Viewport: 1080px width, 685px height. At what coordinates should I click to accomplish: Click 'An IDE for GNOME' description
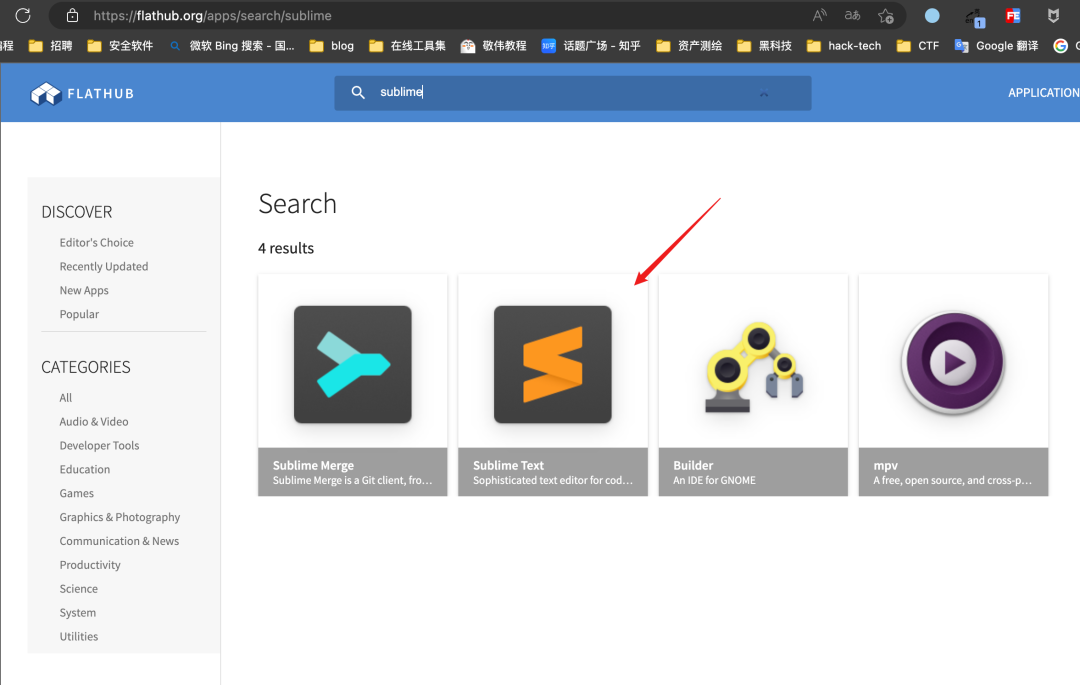pyautogui.click(x=714, y=481)
